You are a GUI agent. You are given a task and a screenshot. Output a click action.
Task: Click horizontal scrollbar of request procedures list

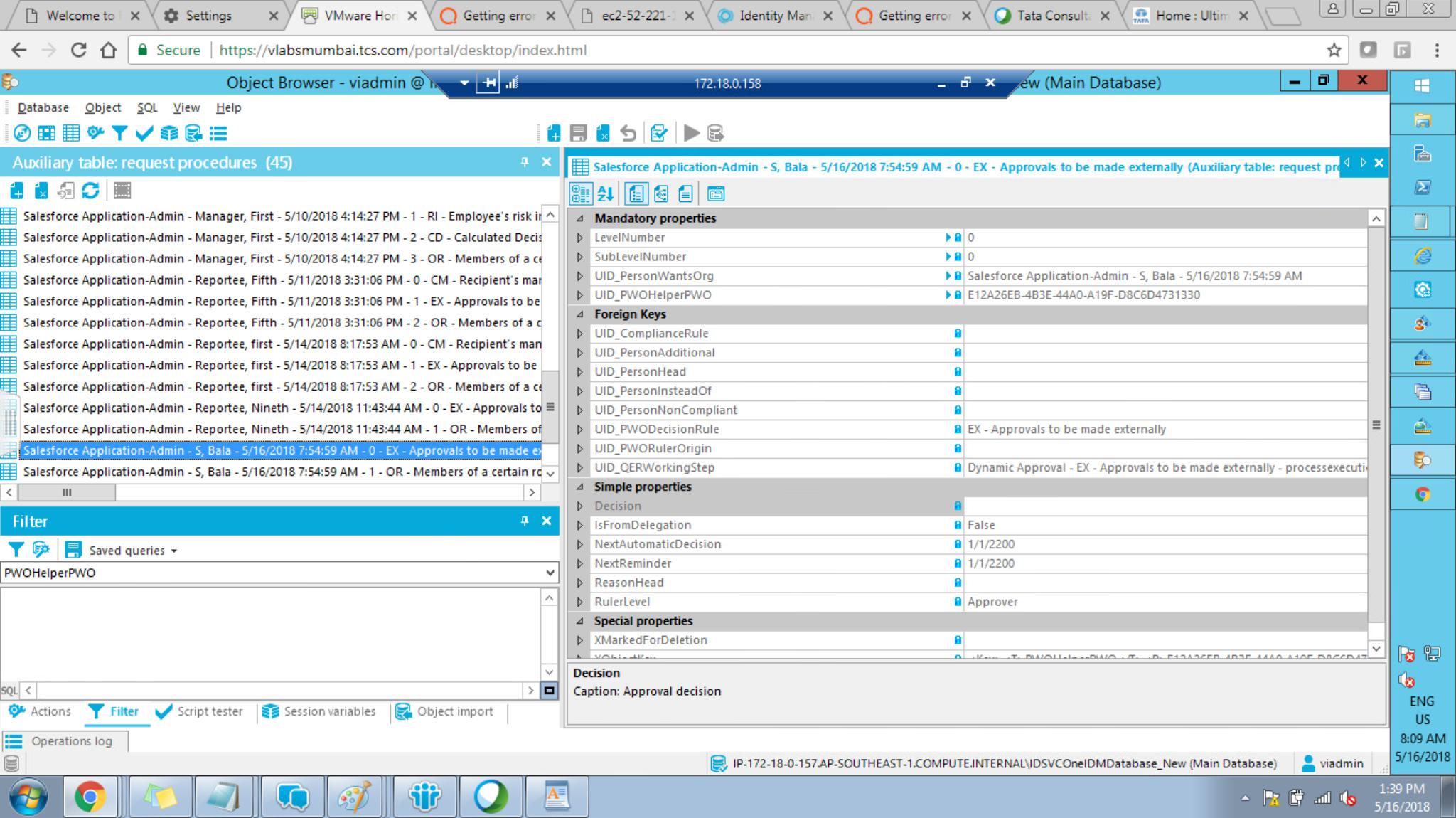(x=67, y=492)
